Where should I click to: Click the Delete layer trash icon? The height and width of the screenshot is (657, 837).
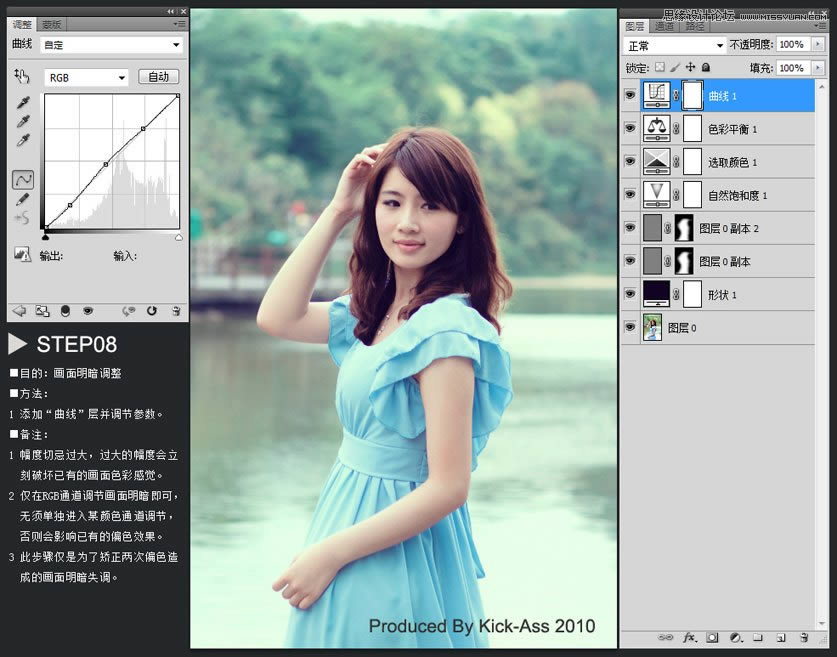click(804, 638)
